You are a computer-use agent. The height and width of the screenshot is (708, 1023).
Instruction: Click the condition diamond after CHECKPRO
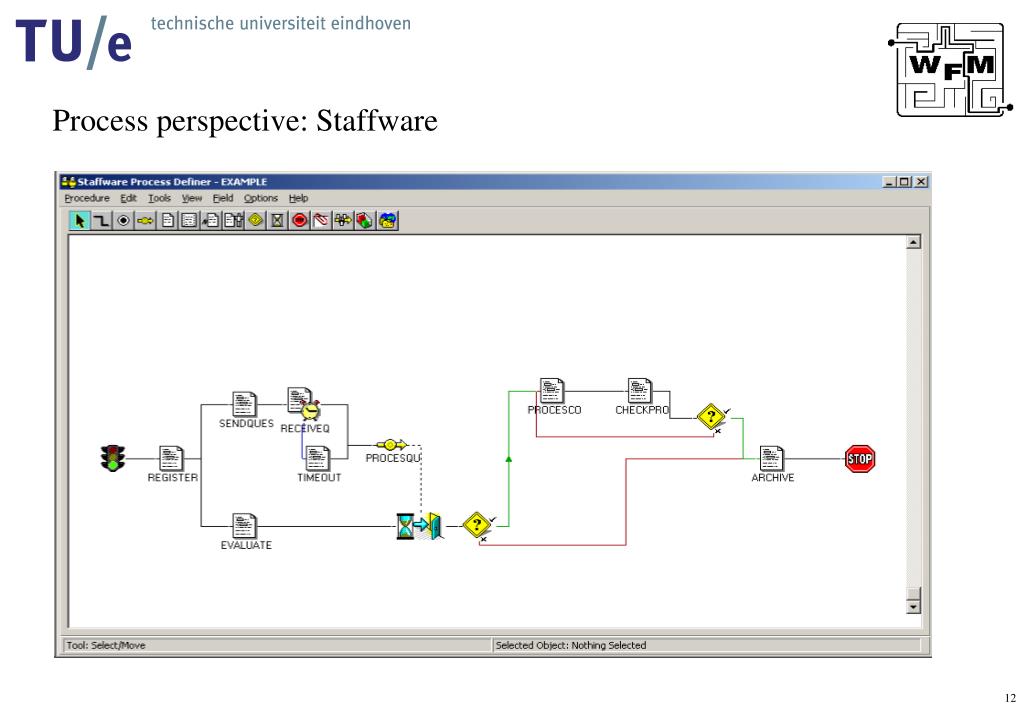point(711,416)
